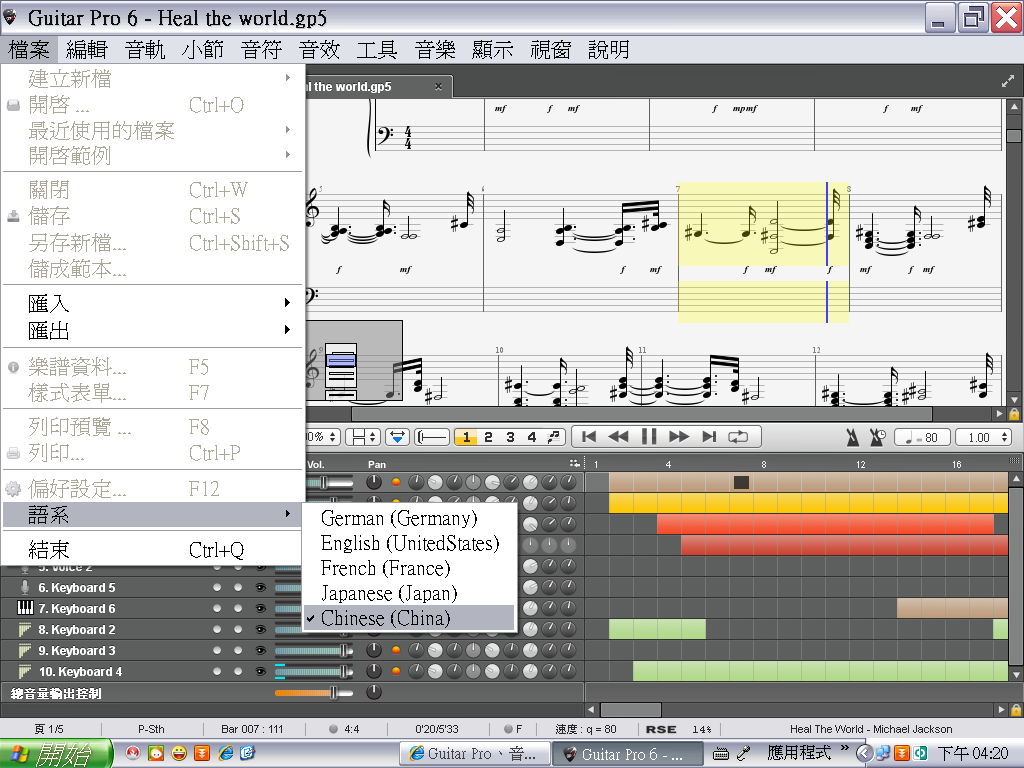
Task: Click the fast forward playback button
Action: 679,437
